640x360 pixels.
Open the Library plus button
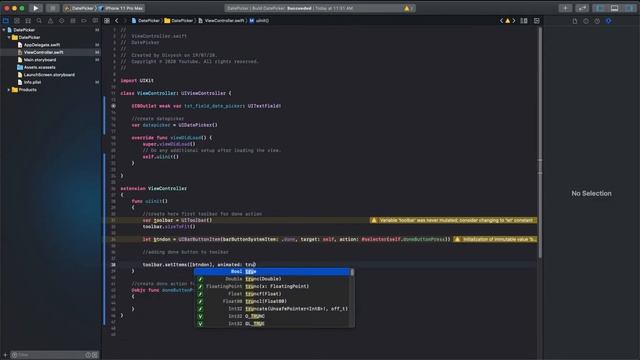[x=565, y=8]
